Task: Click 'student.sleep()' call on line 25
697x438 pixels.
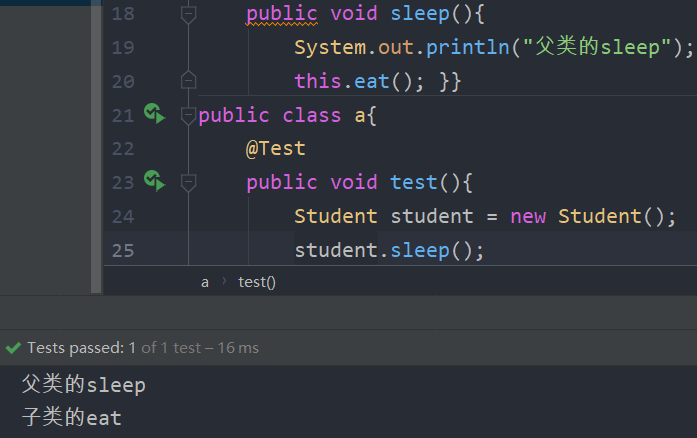Action: pyautogui.click(x=389, y=250)
